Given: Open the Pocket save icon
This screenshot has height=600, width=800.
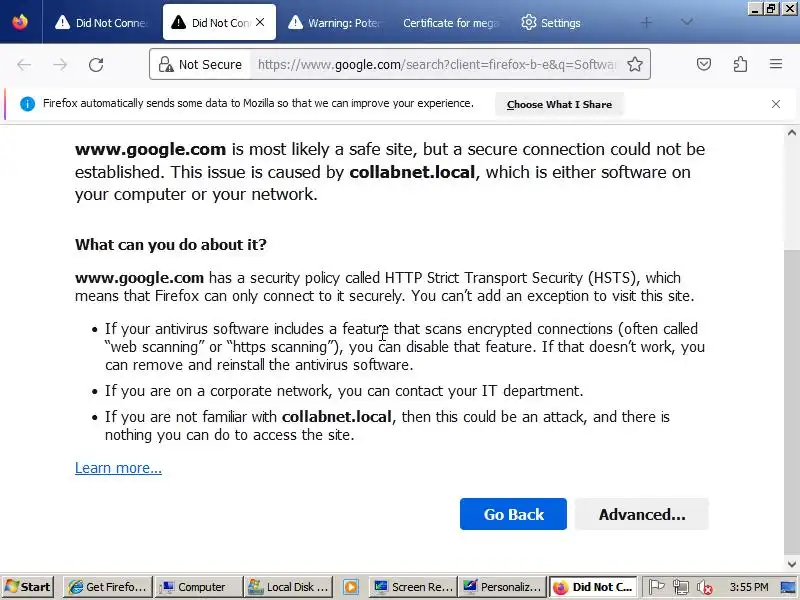Looking at the screenshot, I should point(704,64).
